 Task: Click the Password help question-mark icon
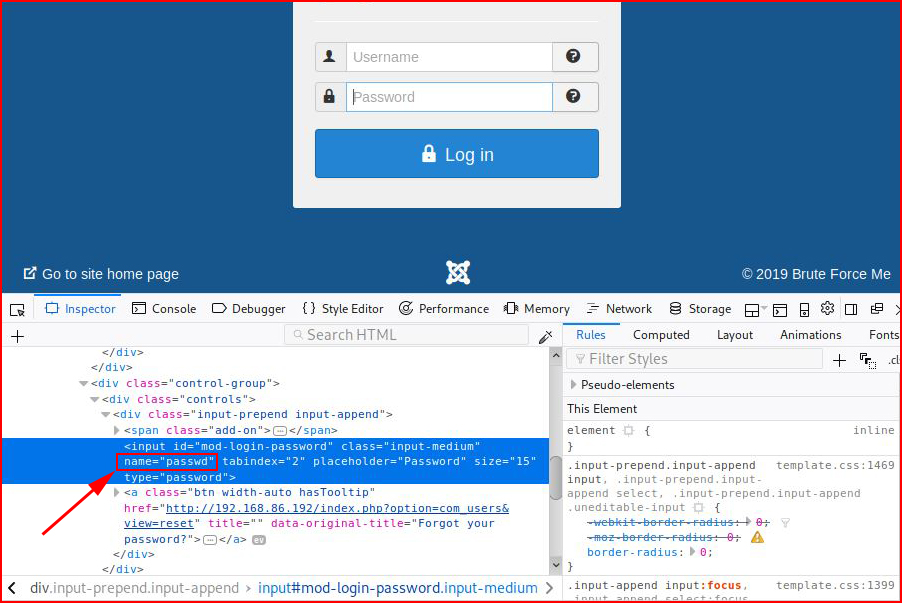tap(573, 96)
